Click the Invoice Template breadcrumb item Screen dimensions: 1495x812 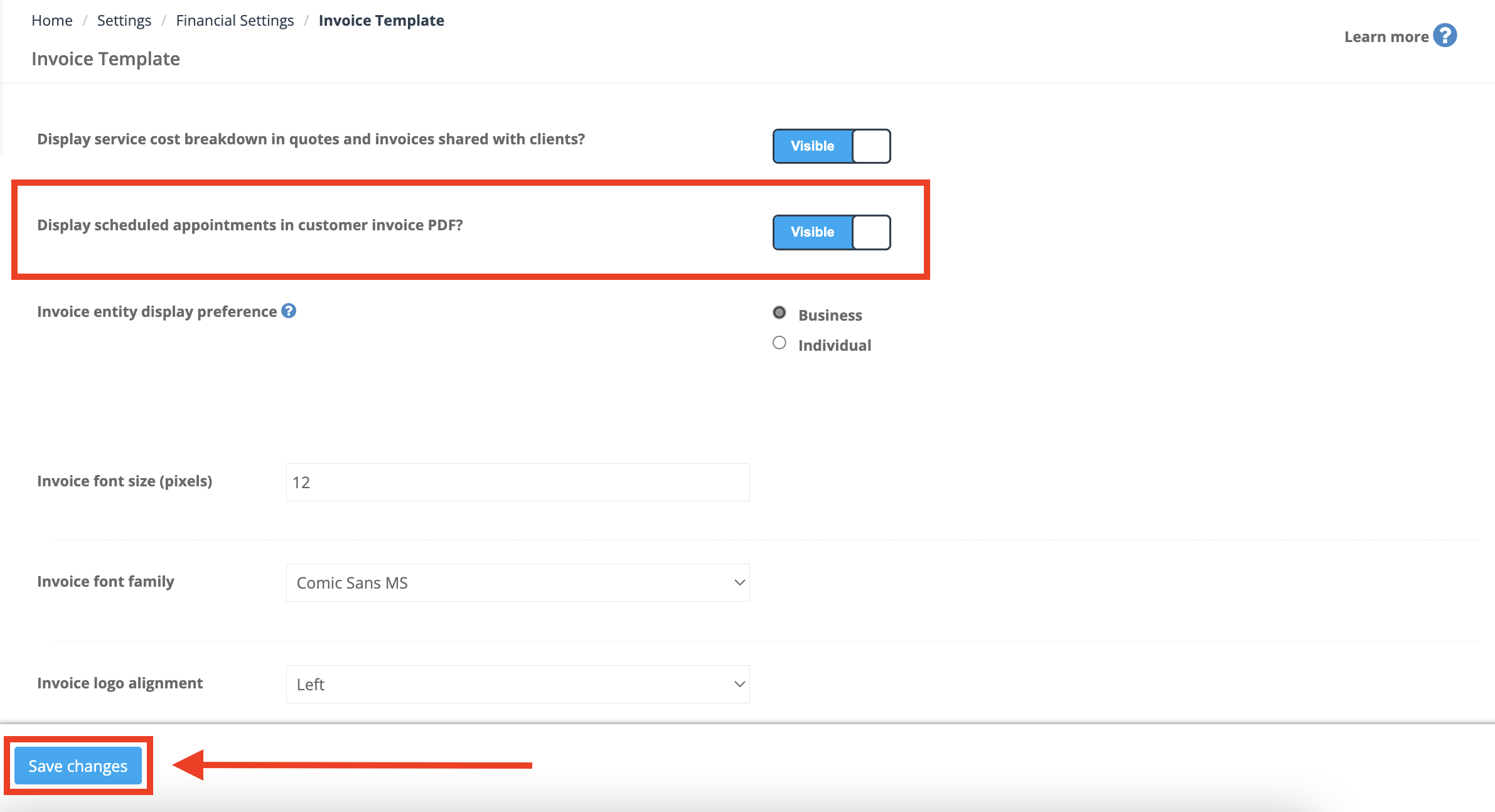tap(382, 21)
